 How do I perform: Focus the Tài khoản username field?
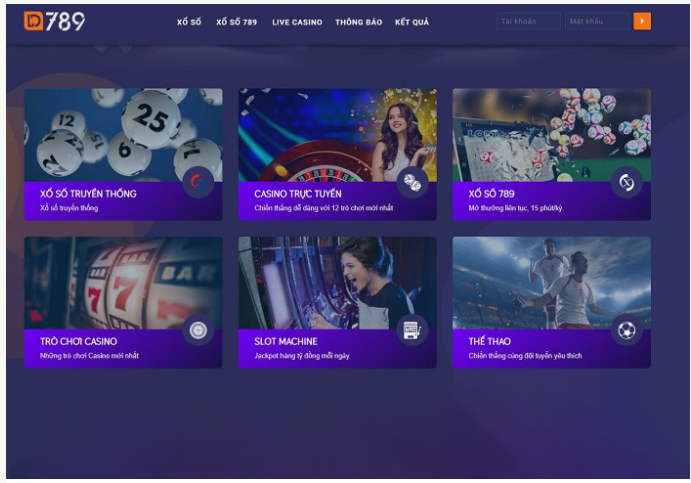[528, 21]
